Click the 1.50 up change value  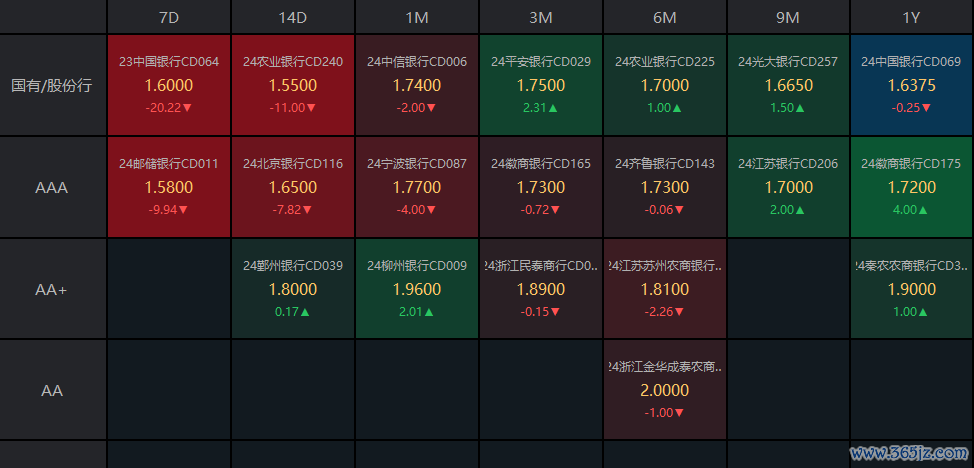788,108
